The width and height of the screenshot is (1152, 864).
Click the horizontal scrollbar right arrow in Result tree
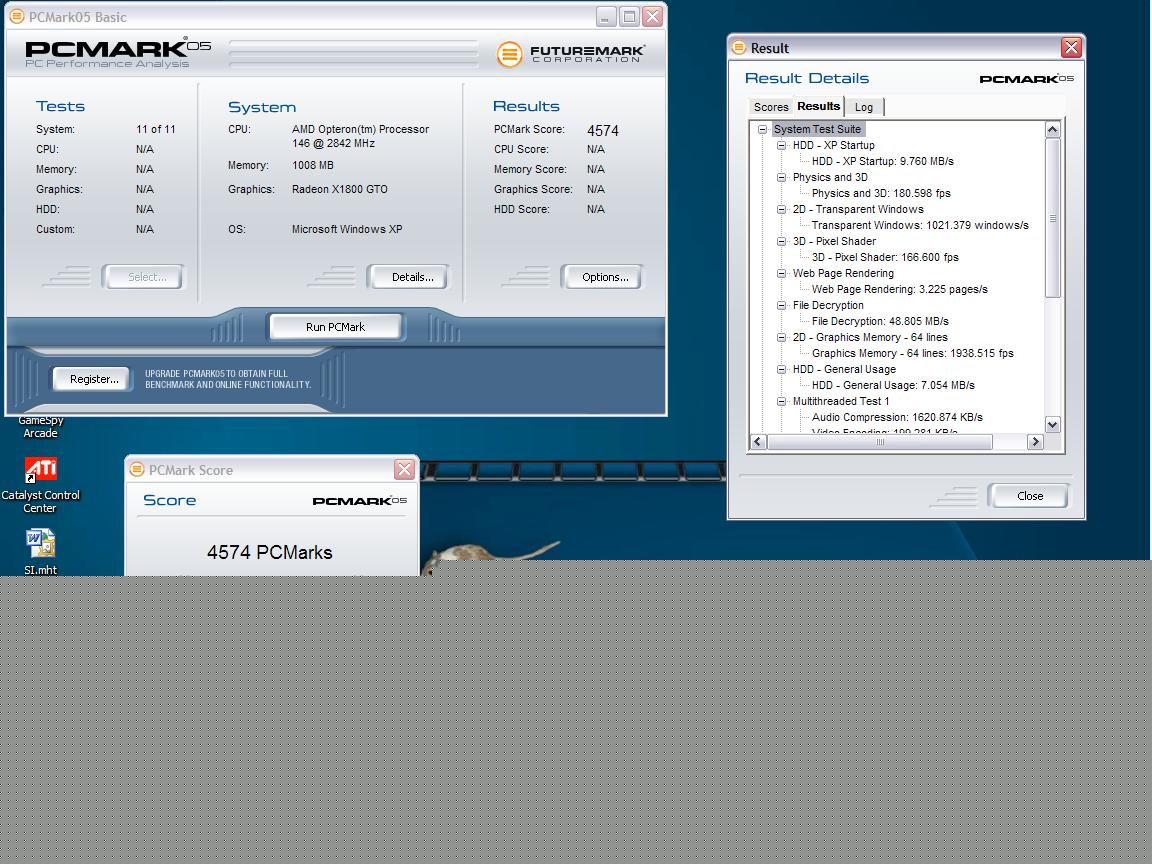(1035, 442)
